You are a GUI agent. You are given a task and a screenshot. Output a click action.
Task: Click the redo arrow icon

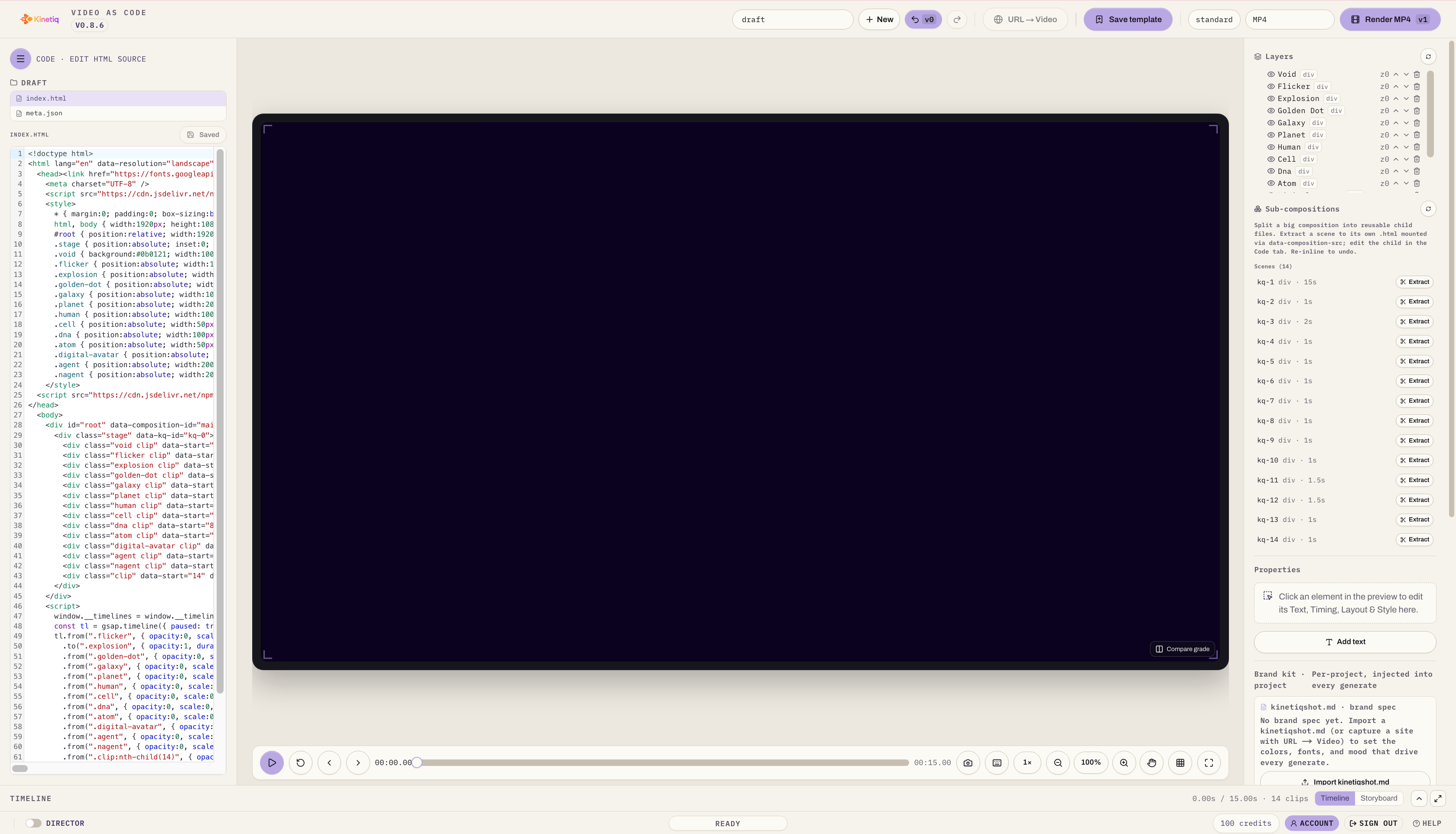pos(957,20)
